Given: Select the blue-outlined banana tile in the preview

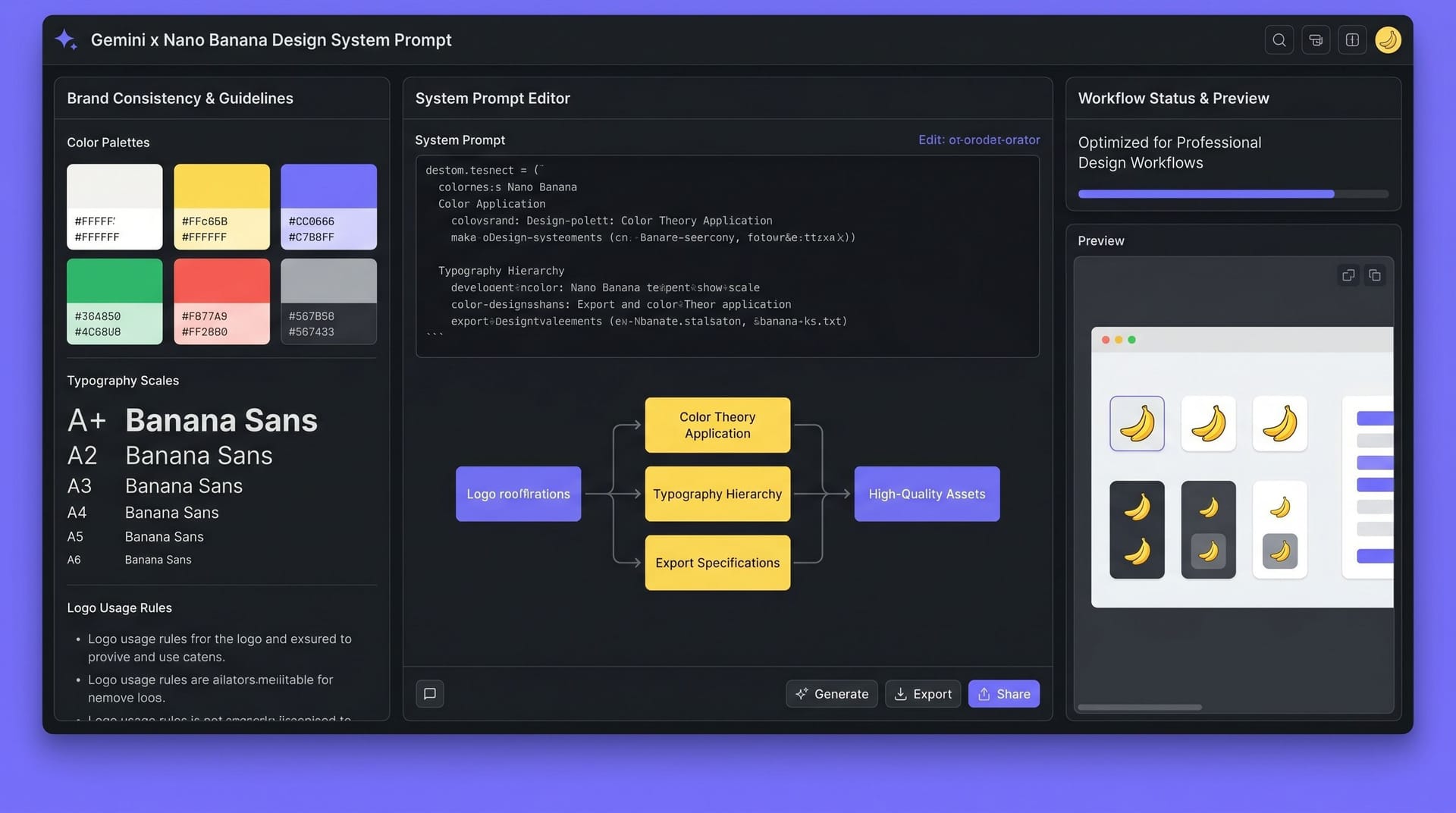Looking at the screenshot, I should [1137, 423].
